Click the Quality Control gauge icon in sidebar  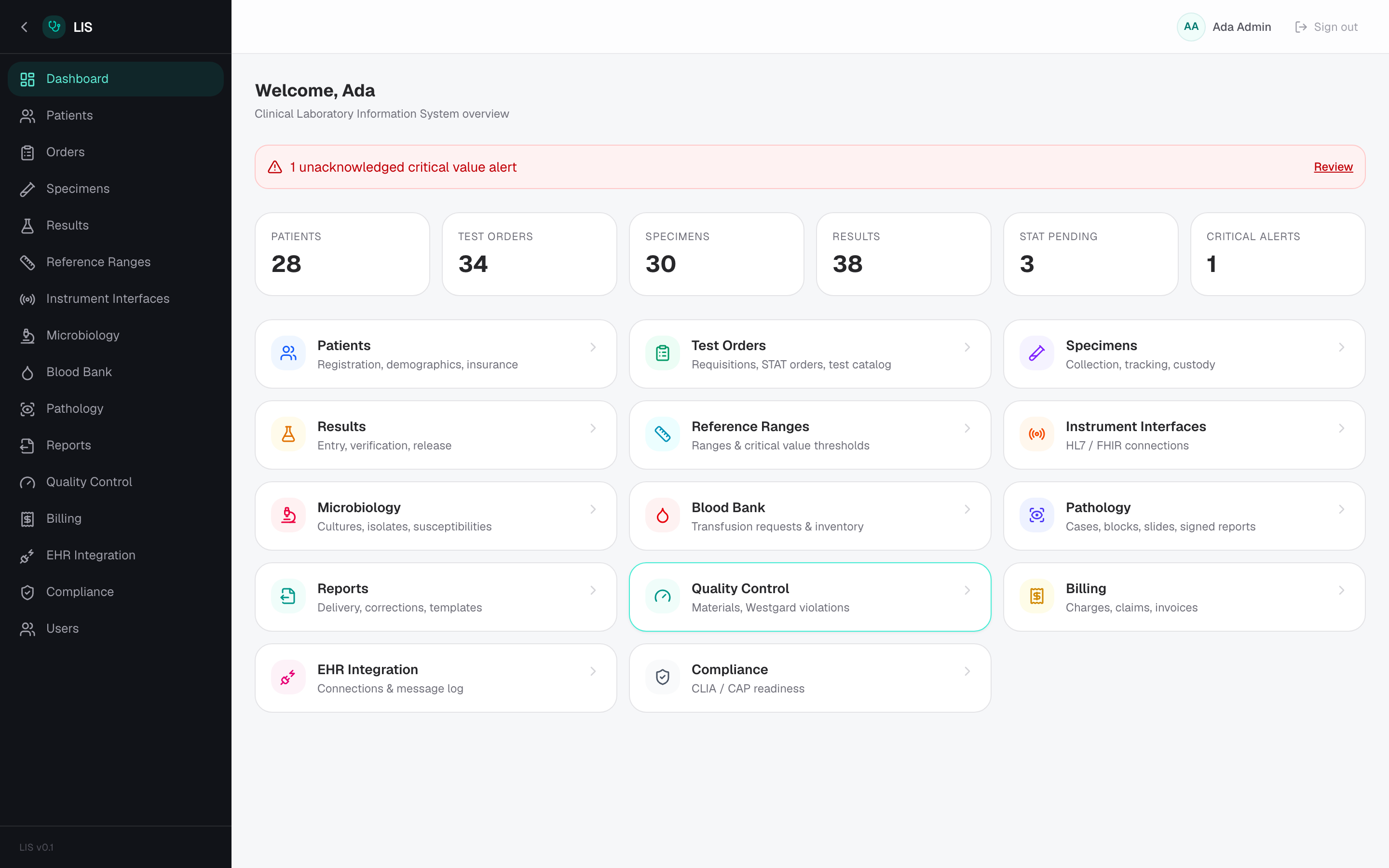tap(27, 482)
